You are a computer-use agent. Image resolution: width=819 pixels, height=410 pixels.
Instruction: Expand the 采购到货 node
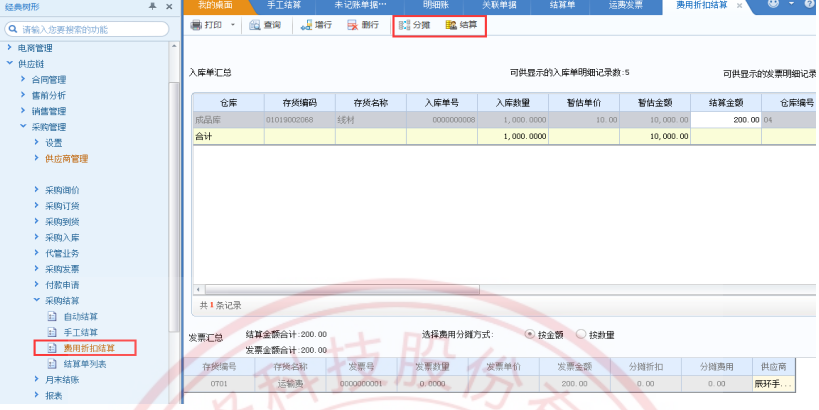coord(37,221)
